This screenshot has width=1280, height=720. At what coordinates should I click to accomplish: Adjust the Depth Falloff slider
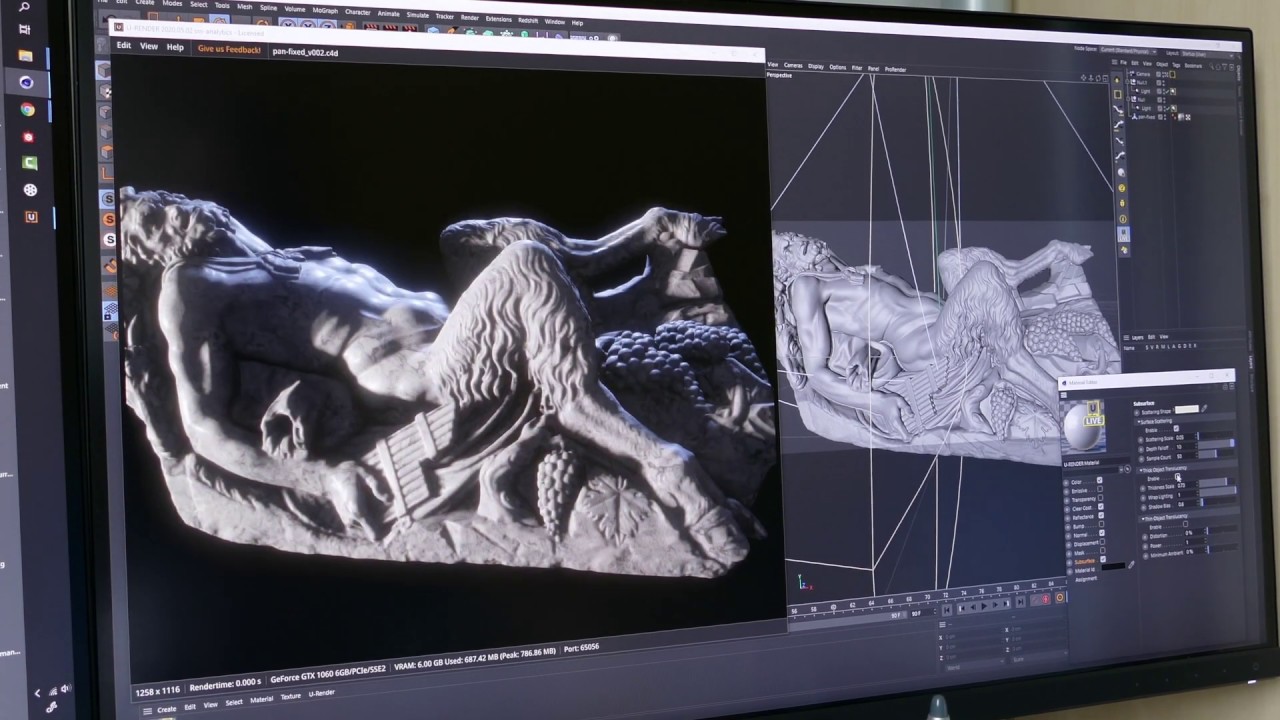1216,444
